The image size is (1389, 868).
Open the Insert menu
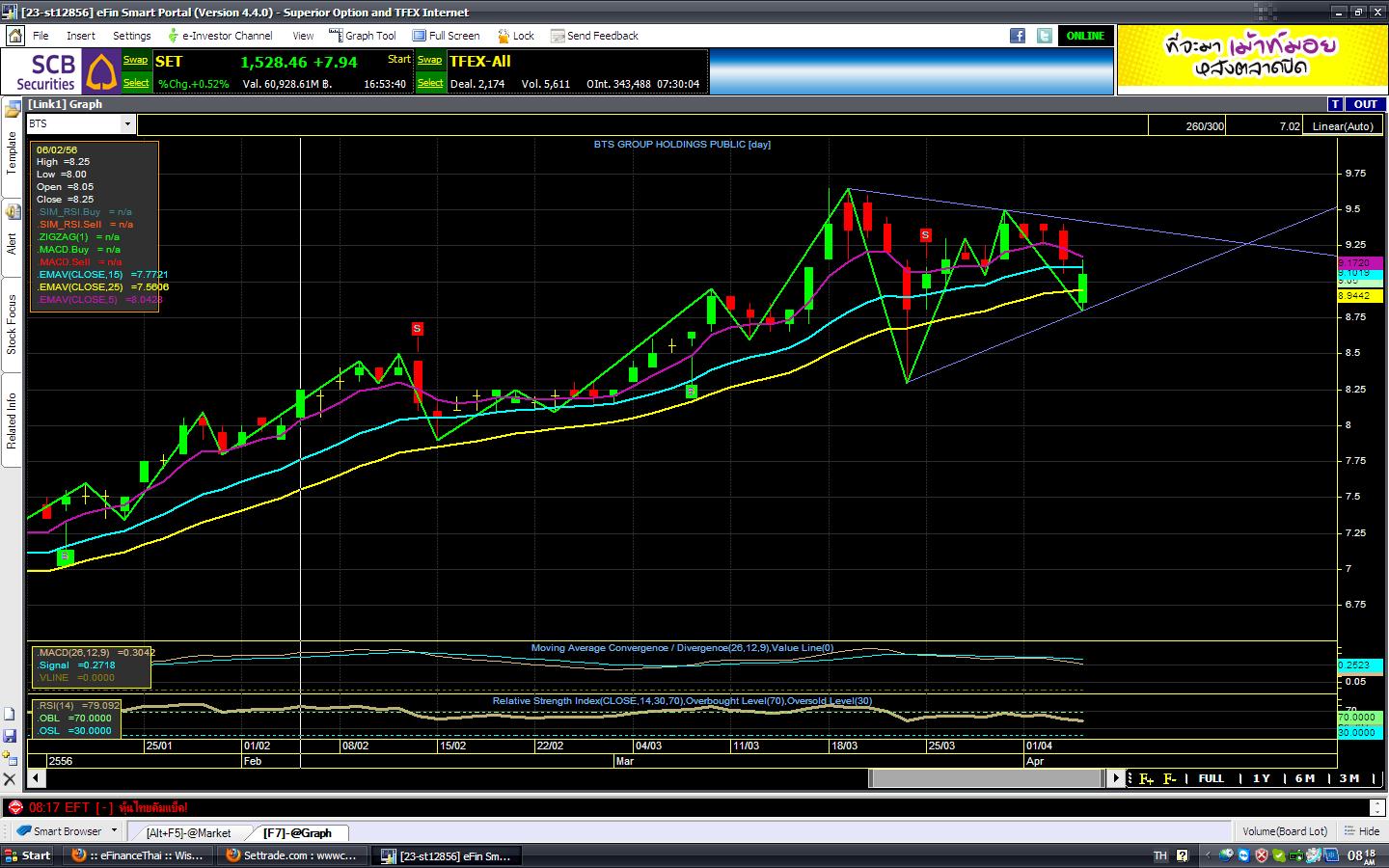click(x=81, y=36)
